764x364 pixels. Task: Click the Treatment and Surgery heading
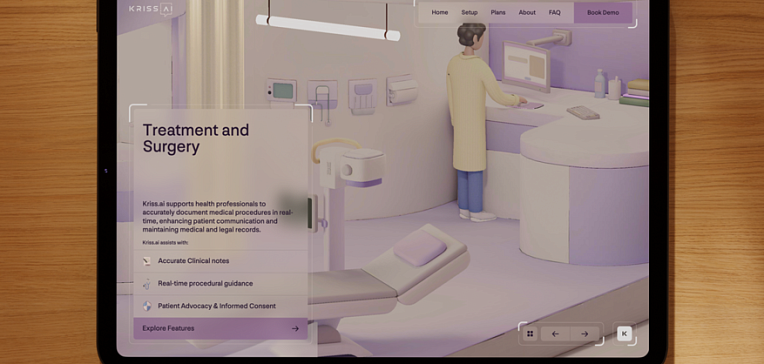click(195, 138)
